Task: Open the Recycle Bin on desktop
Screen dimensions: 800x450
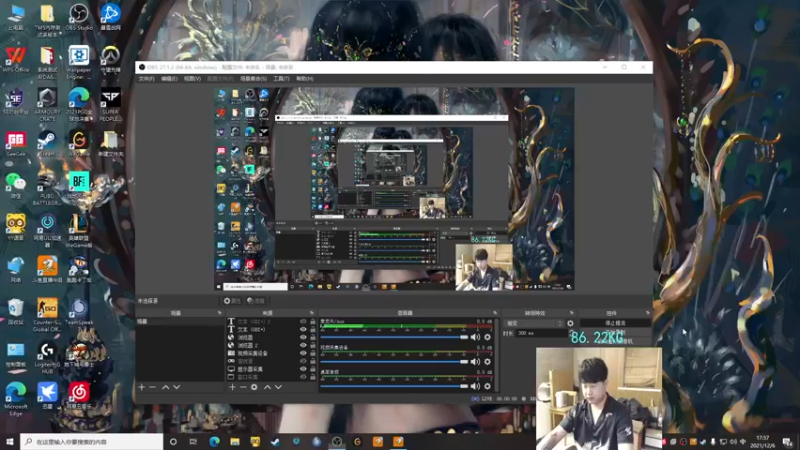Action: point(16,312)
